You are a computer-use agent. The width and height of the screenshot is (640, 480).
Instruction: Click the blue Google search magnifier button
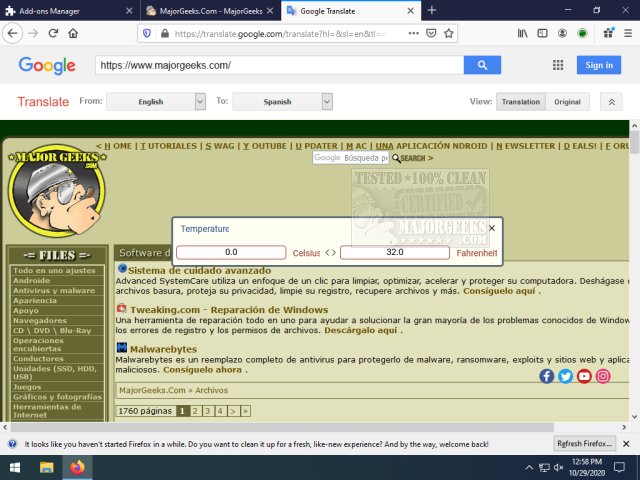pyautogui.click(x=482, y=65)
